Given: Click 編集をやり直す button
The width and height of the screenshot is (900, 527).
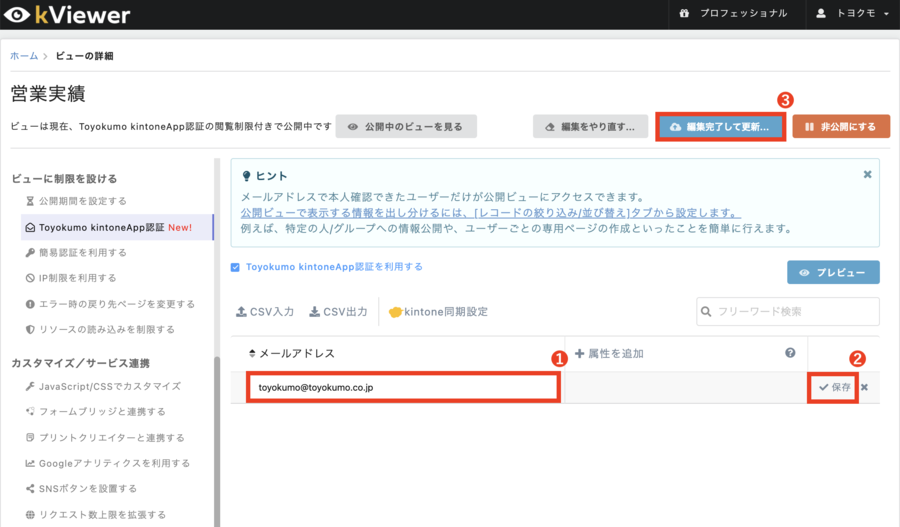Looking at the screenshot, I should coord(590,126).
